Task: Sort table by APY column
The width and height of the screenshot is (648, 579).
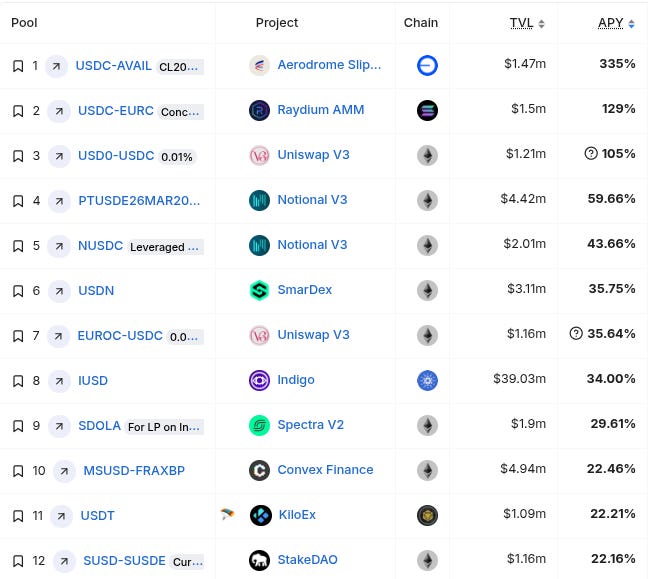Action: (x=616, y=23)
